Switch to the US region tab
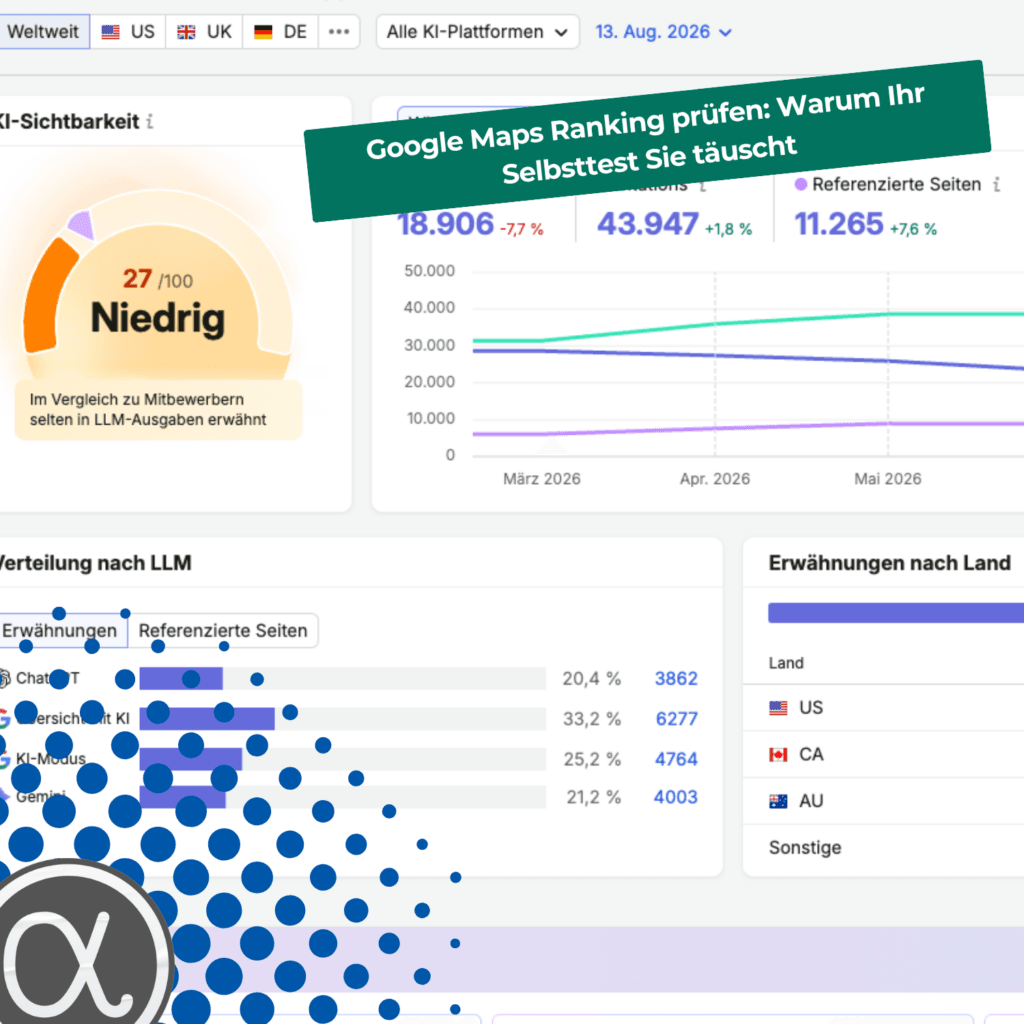Viewport: 1024px width, 1024px height. [128, 32]
